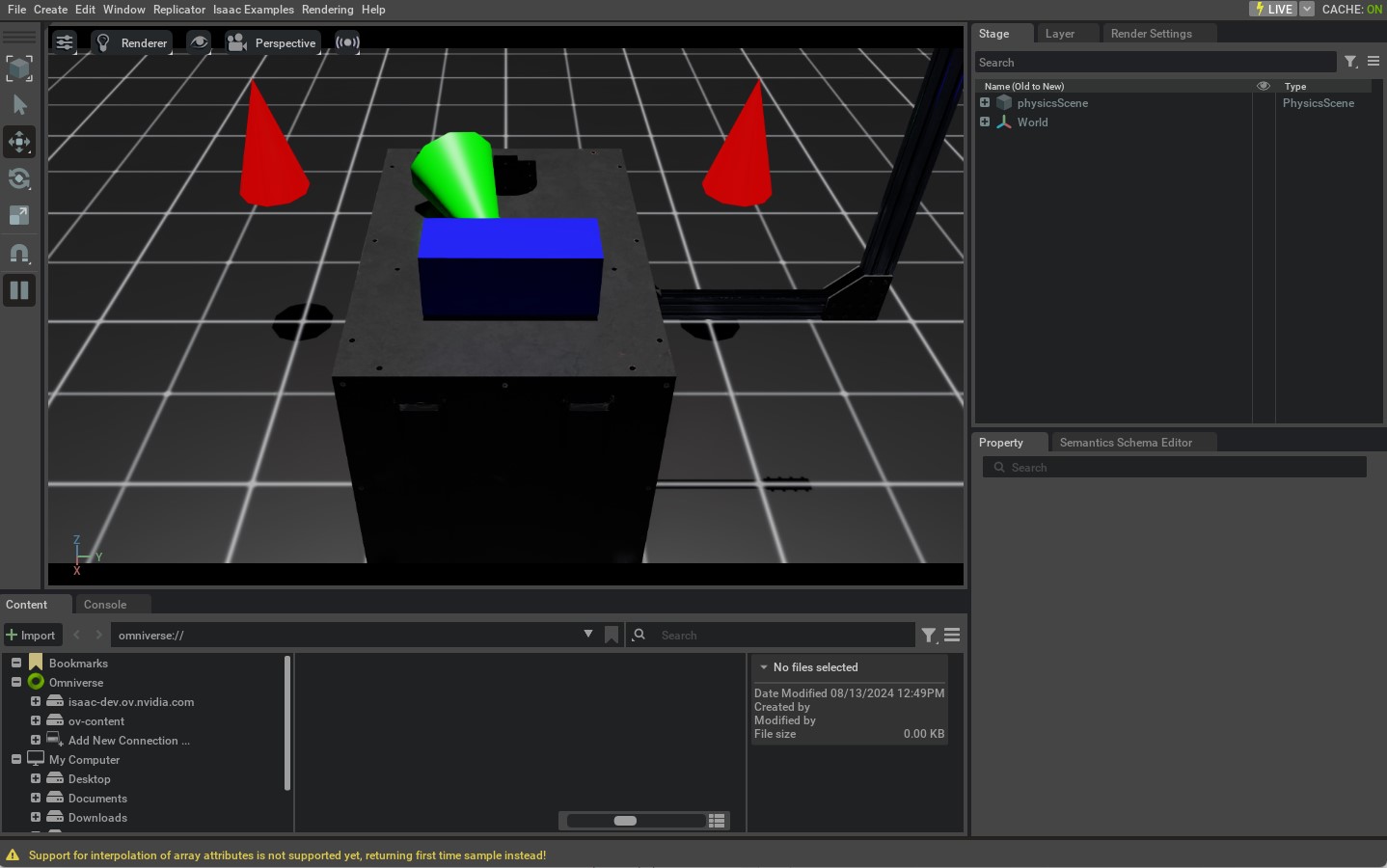Screen dimensions: 1387x868
Task: Toggle the LIVE session button
Action: point(1273,9)
